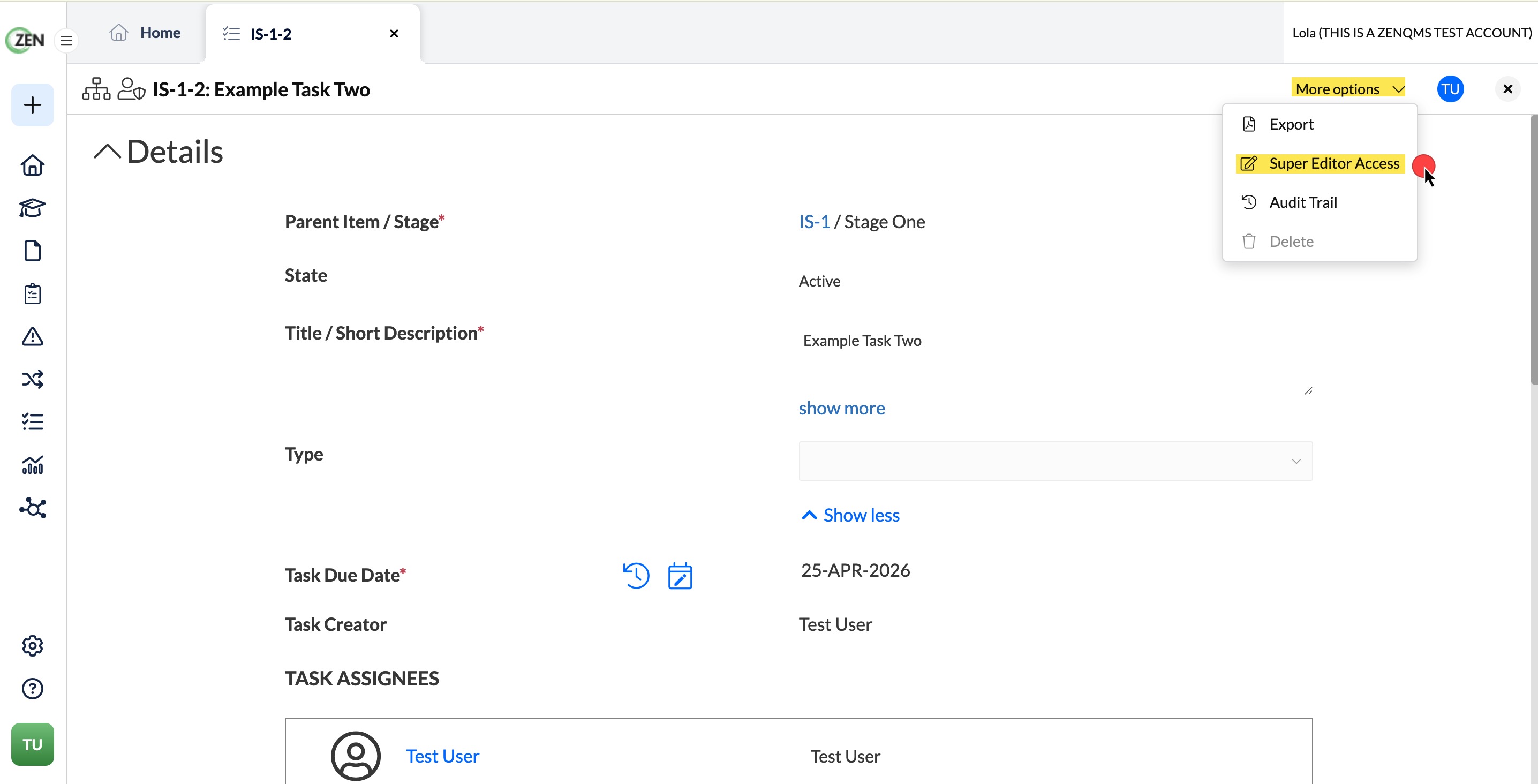Click the Lola test account label
Viewport: 1538px width, 784px height.
coord(1412,33)
